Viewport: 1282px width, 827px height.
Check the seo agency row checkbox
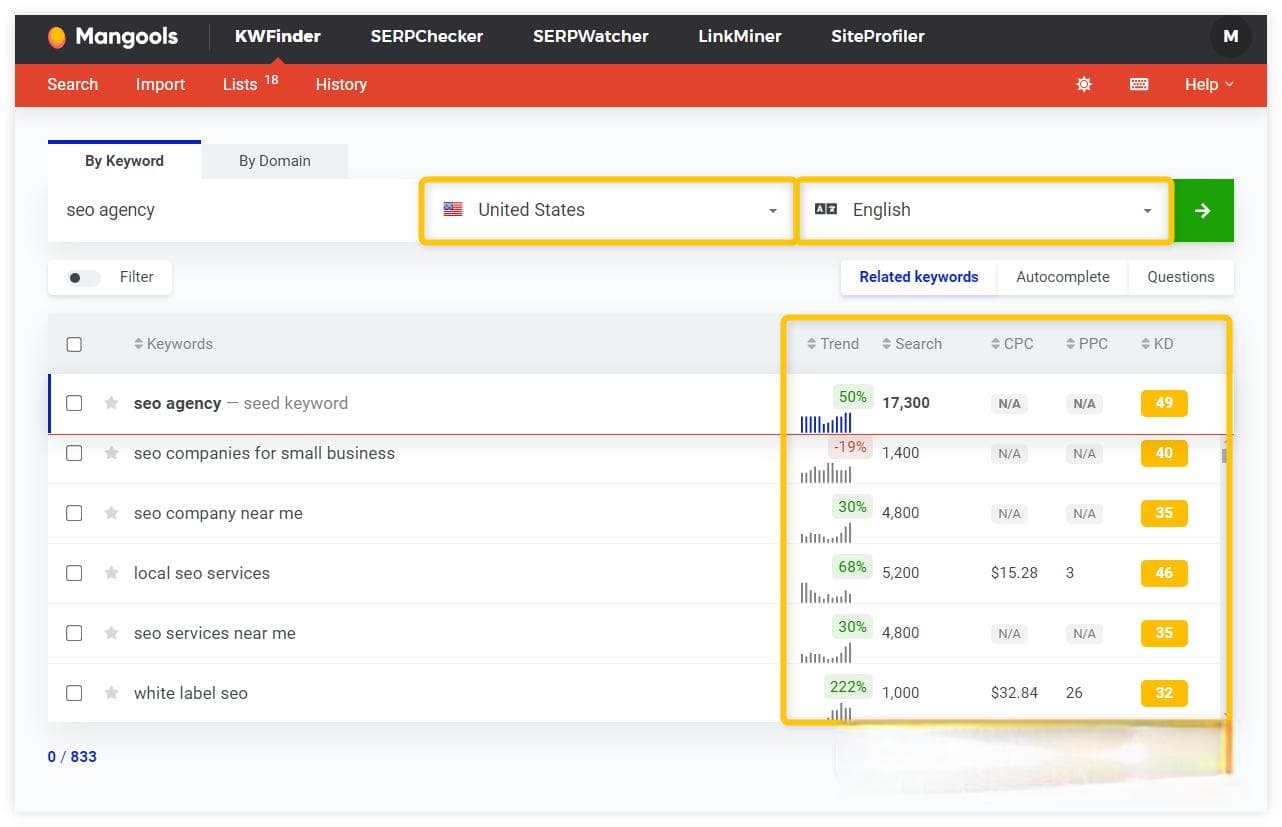(74, 403)
